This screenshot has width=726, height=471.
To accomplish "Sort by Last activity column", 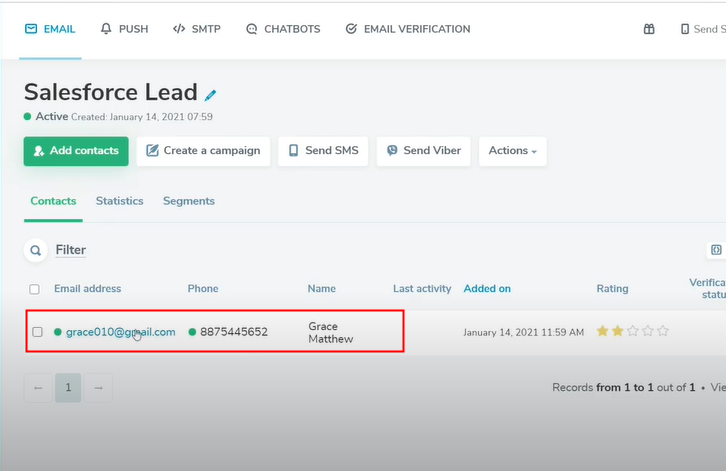I will pyautogui.click(x=422, y=289).
